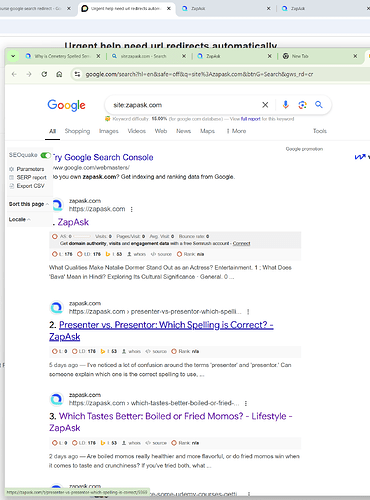
Task: Click the microphone voice search icon
Action: click(x=285, y=105)
